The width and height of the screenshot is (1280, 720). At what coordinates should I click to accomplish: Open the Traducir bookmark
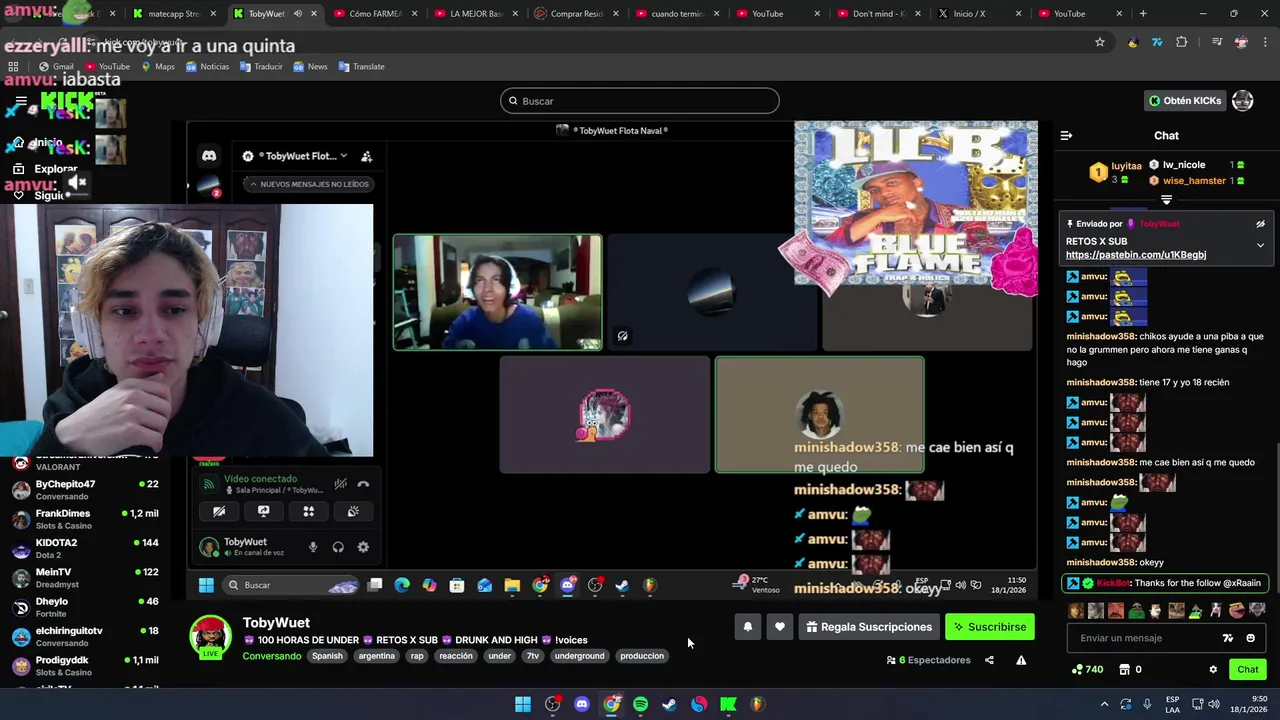tap(261, 66)
